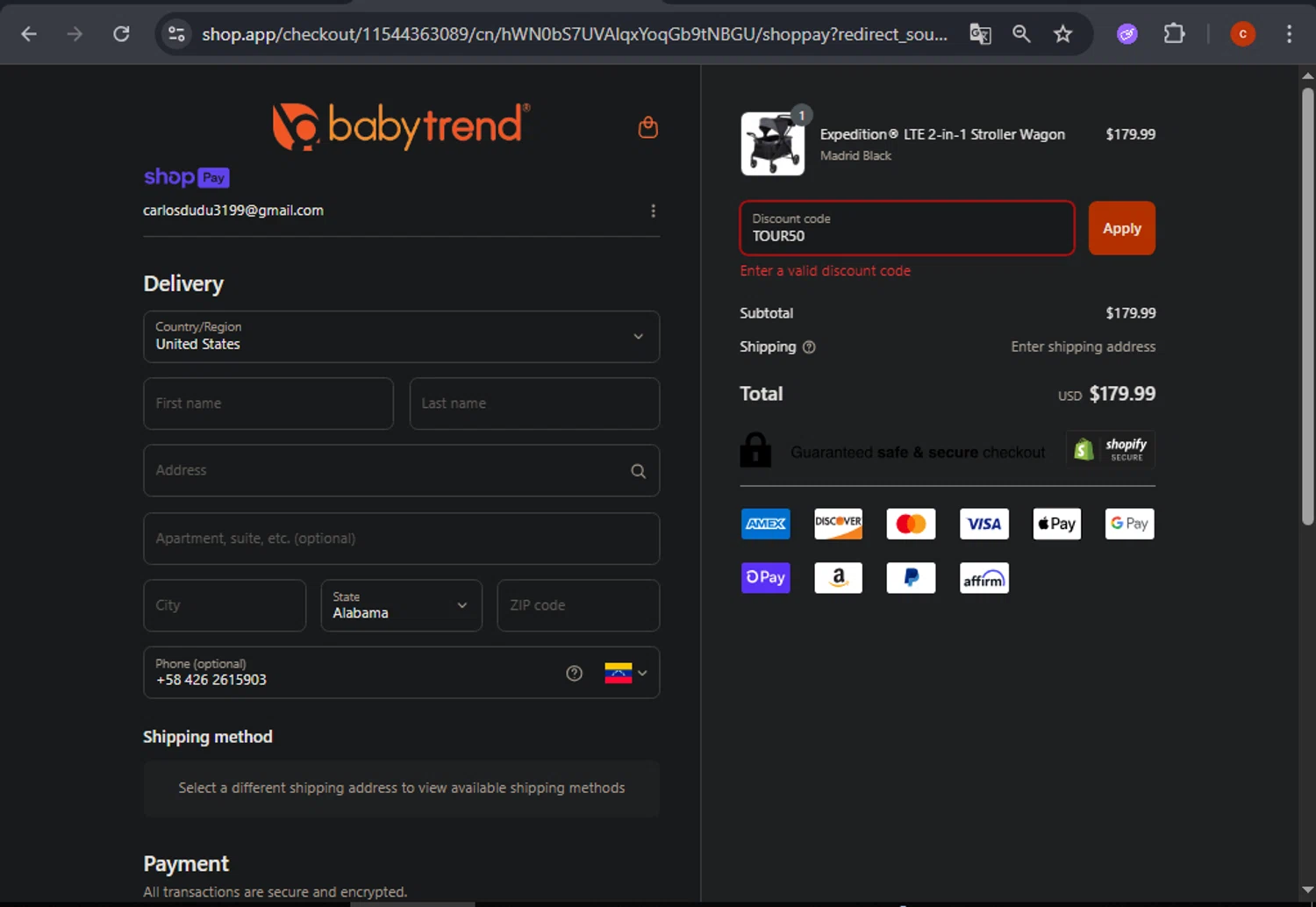Click the Shop Pay logo
The width and height of the screenshot is (1316, 907).
pyautogui.click(x=187, y=177)
